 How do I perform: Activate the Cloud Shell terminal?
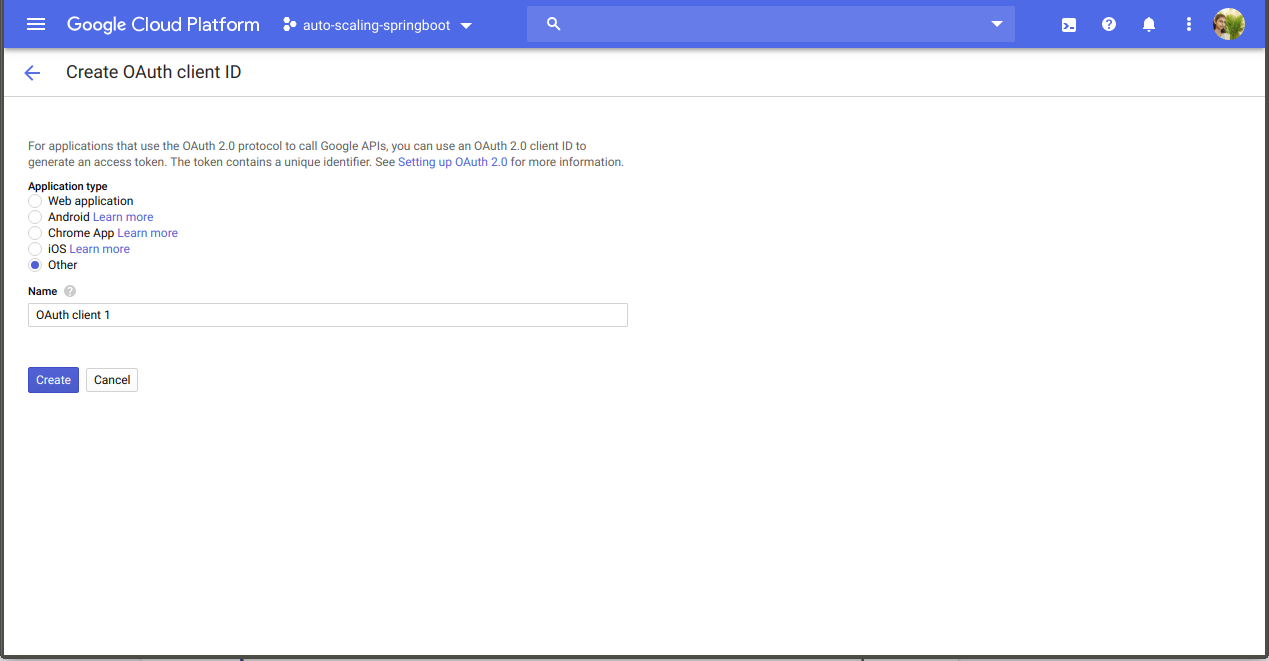click(1068, 24)
